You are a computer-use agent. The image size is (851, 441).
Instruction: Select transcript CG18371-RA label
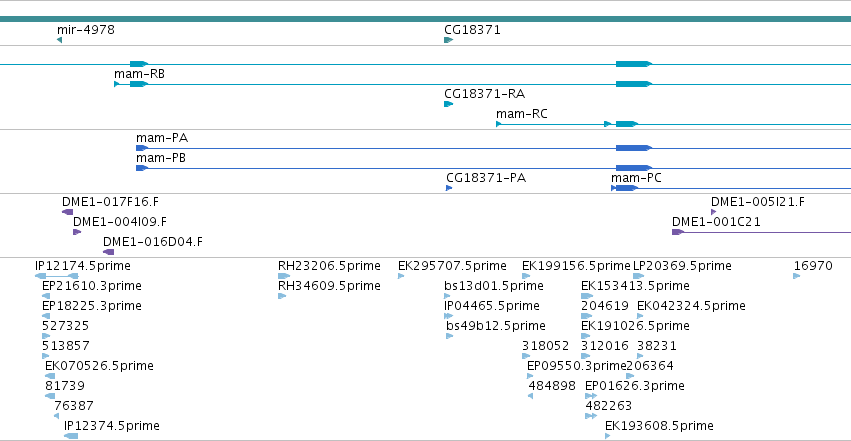click(484, 94)
